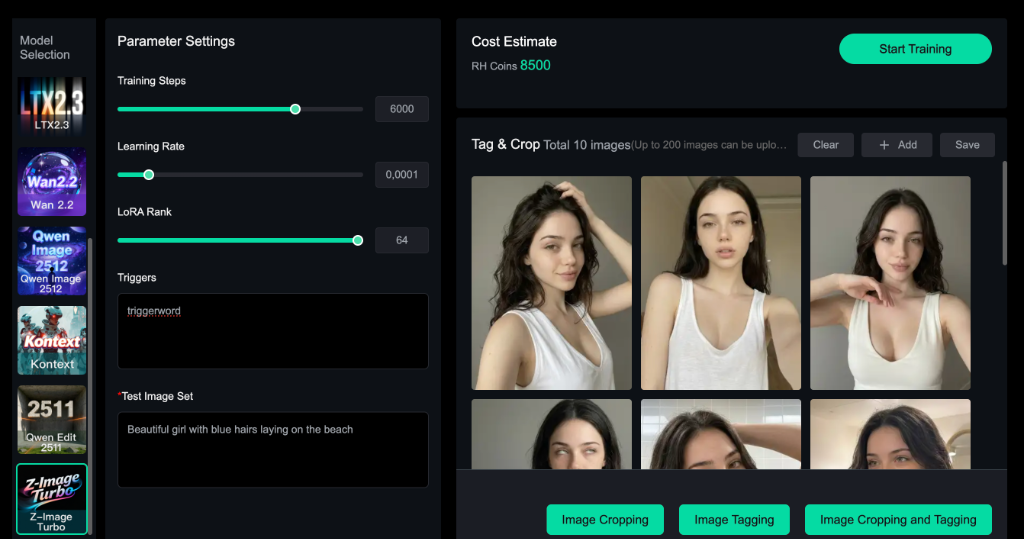Image resolution: width=1024 pixels, height=539 pixels.
Task: Clear all uploaded images
Action: pos(825,145)
